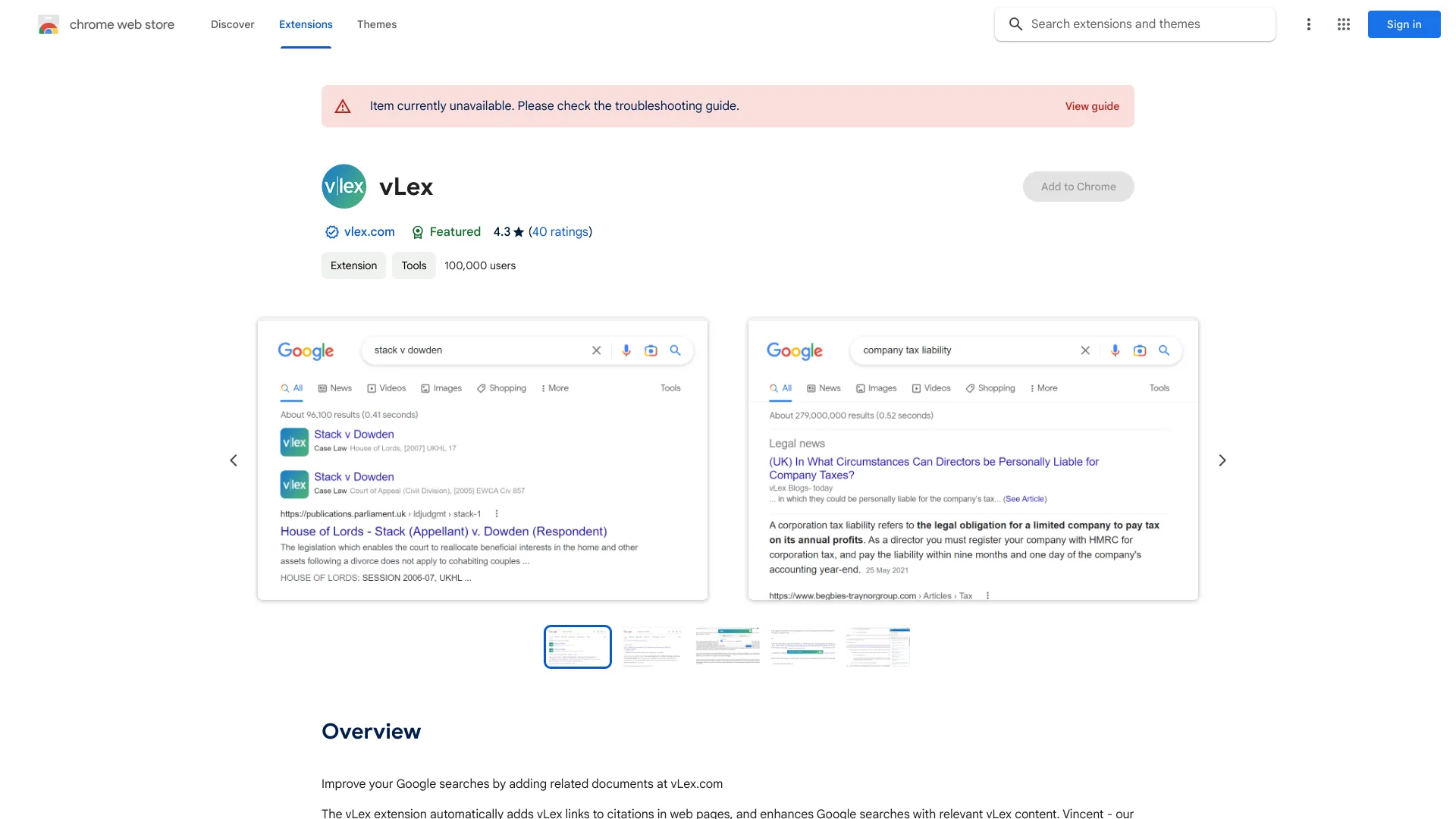
Task: Click the warning triangle alert icon
Action: click(342, 105)
